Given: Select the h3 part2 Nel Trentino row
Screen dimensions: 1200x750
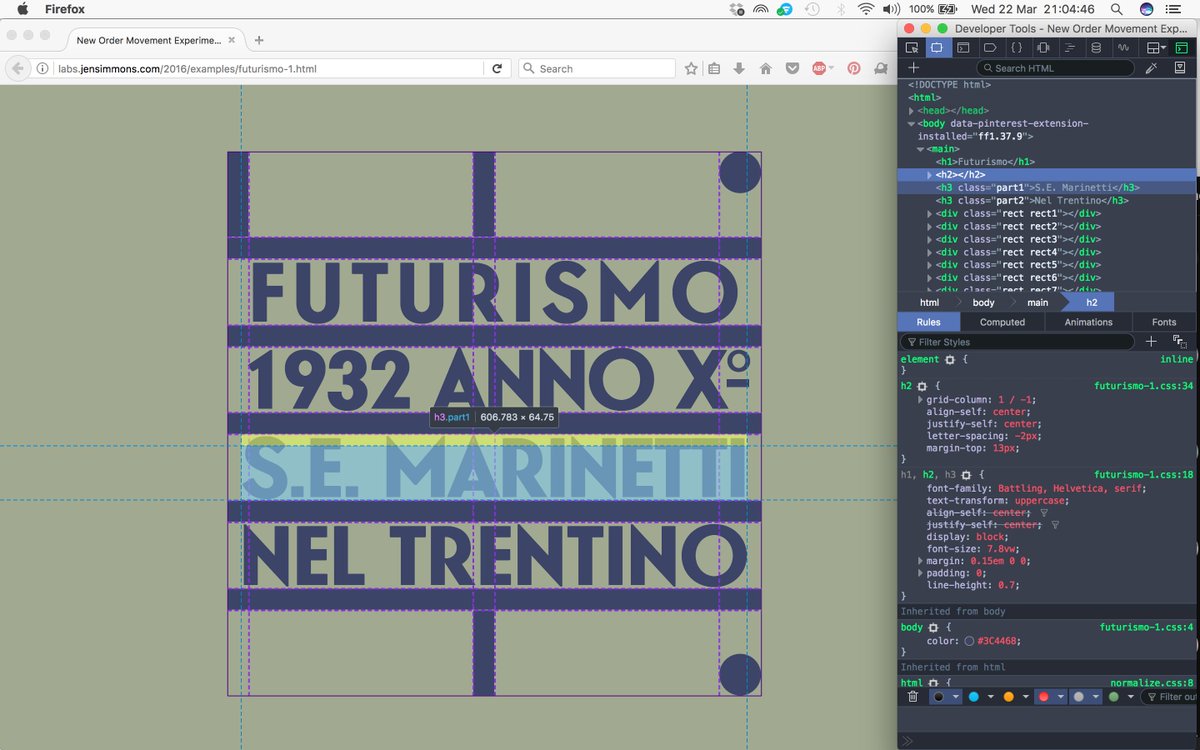Looking at the screenshot, I should pos(1032,200).
